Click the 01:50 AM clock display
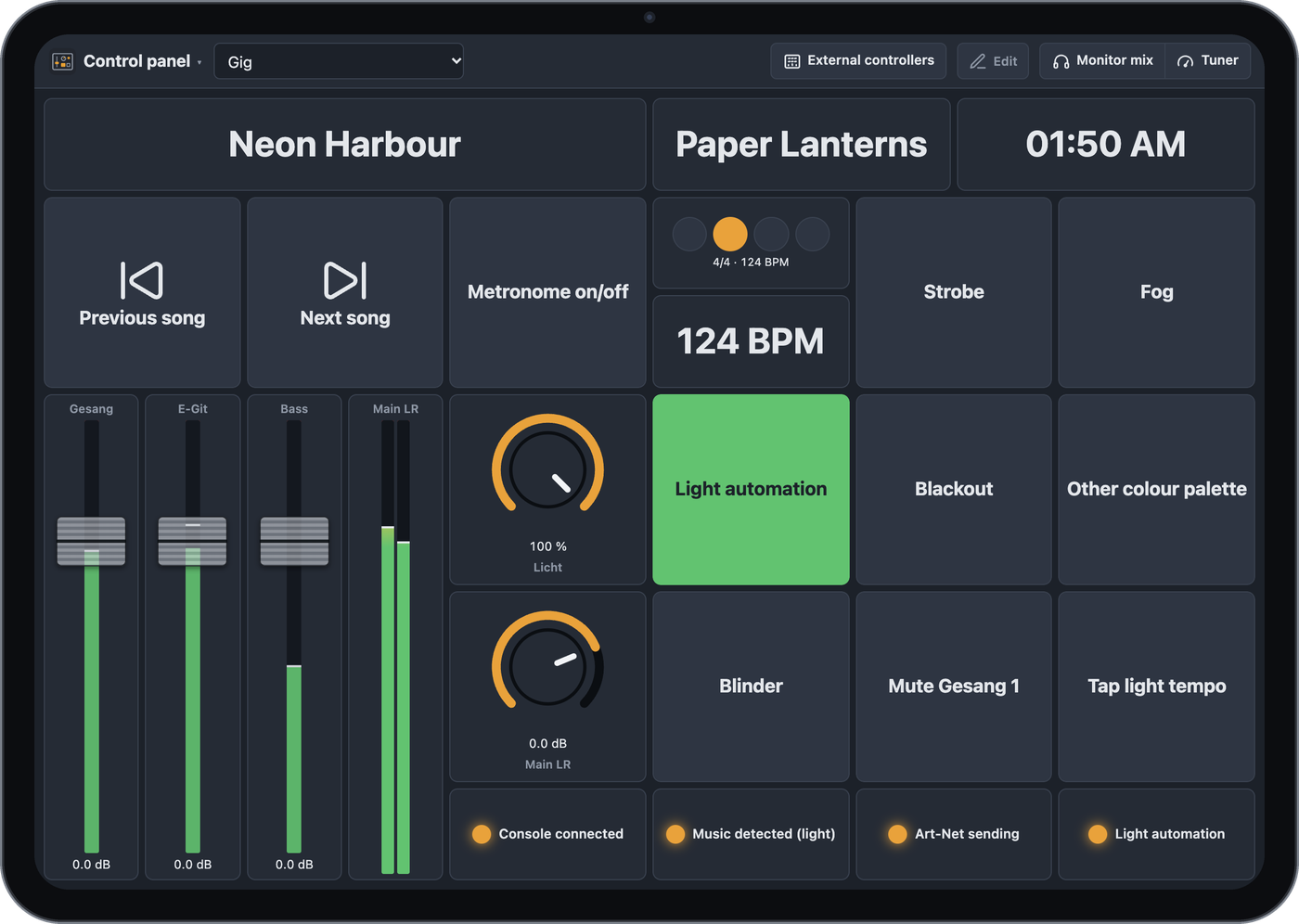The image size is (1299, 924). click(1106, 145)
